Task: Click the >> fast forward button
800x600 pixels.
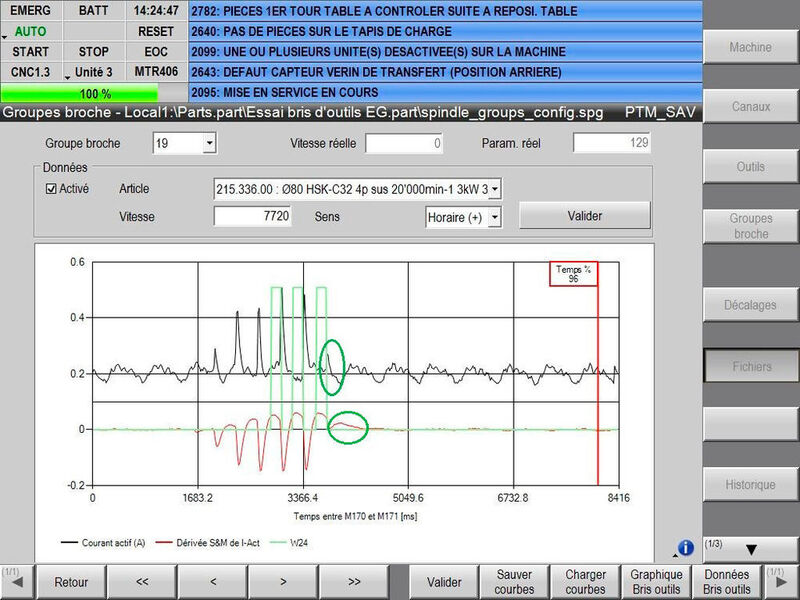Action: tap(354, 582)
